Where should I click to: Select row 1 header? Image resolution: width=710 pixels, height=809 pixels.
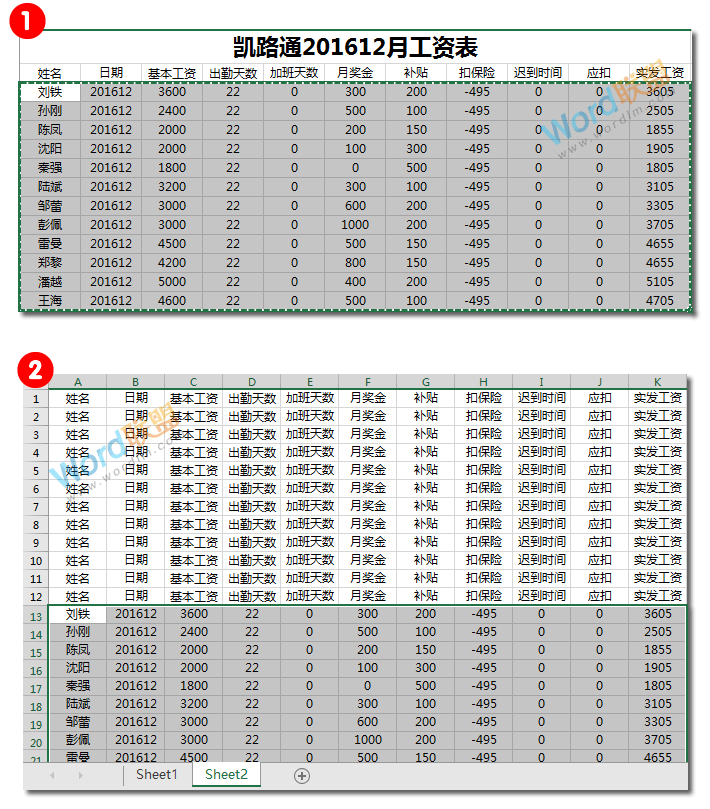(x=36, y=399)
